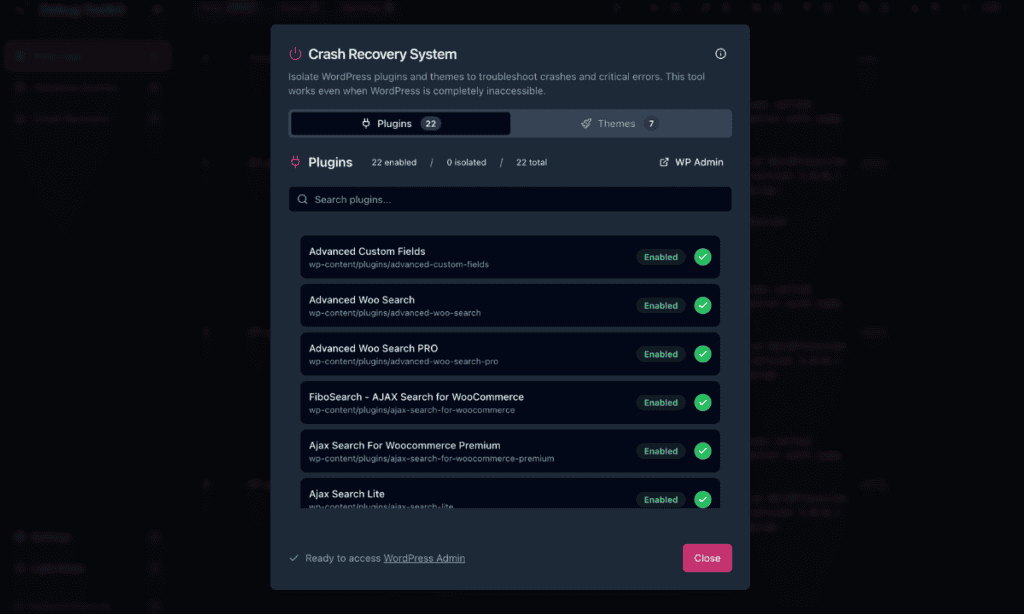Click the Plugins tab count badge 22
1024x614 pixels.
click(x=430, y=123)
